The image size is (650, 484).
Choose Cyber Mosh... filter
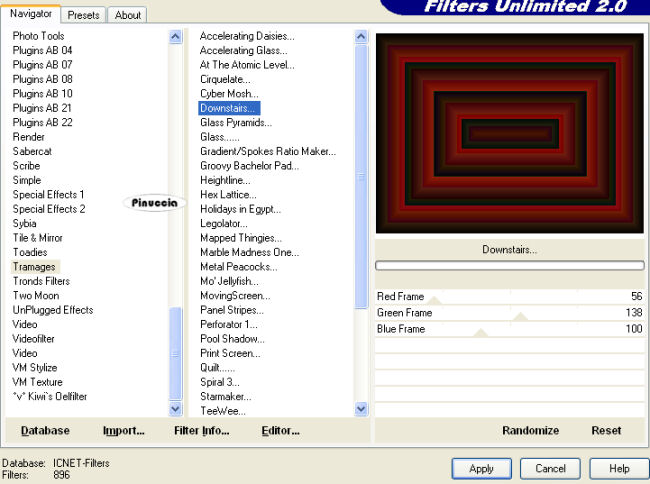coord(229,94)
